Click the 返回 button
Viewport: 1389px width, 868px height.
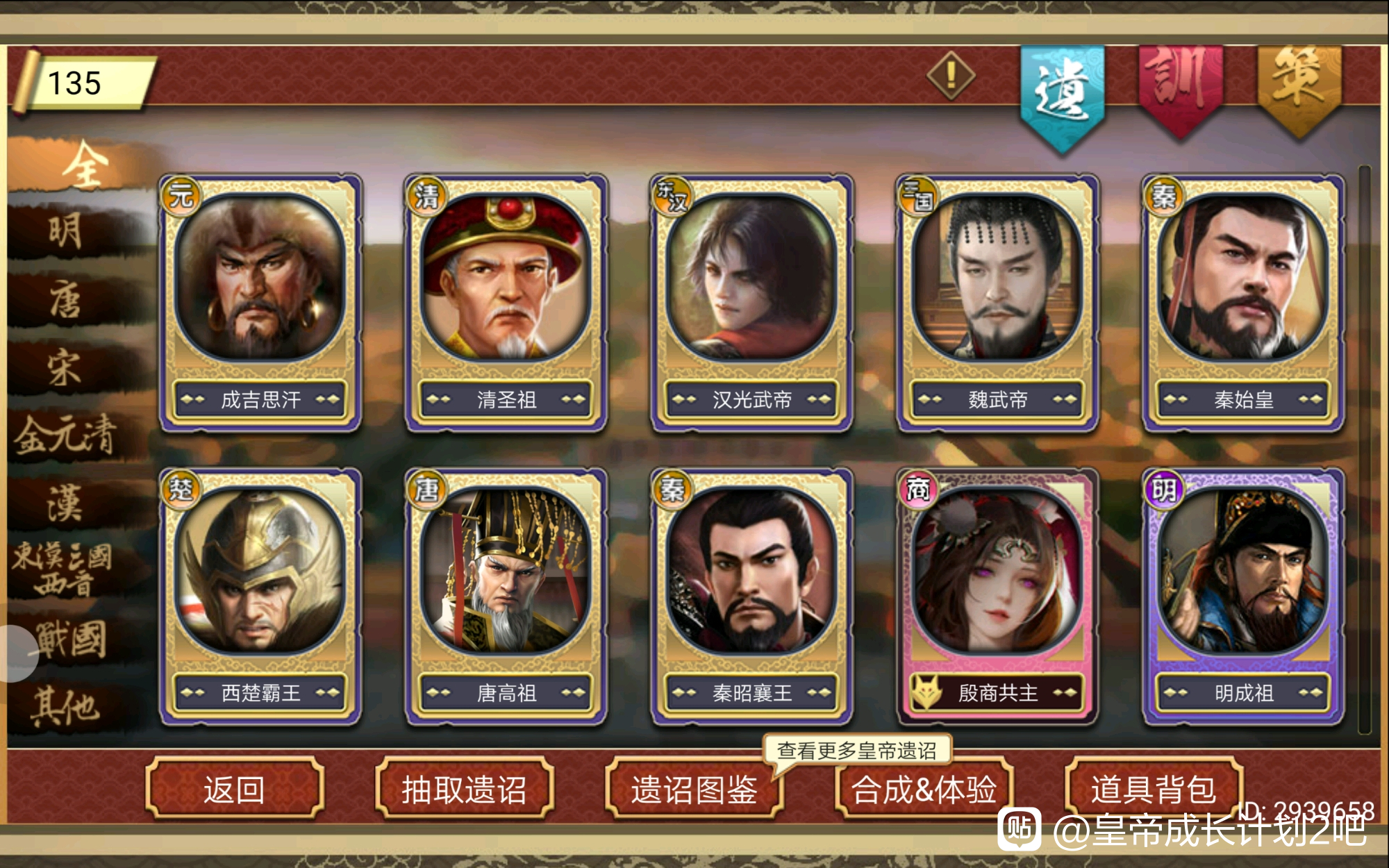pyautogui.click(x=235, y=790)
